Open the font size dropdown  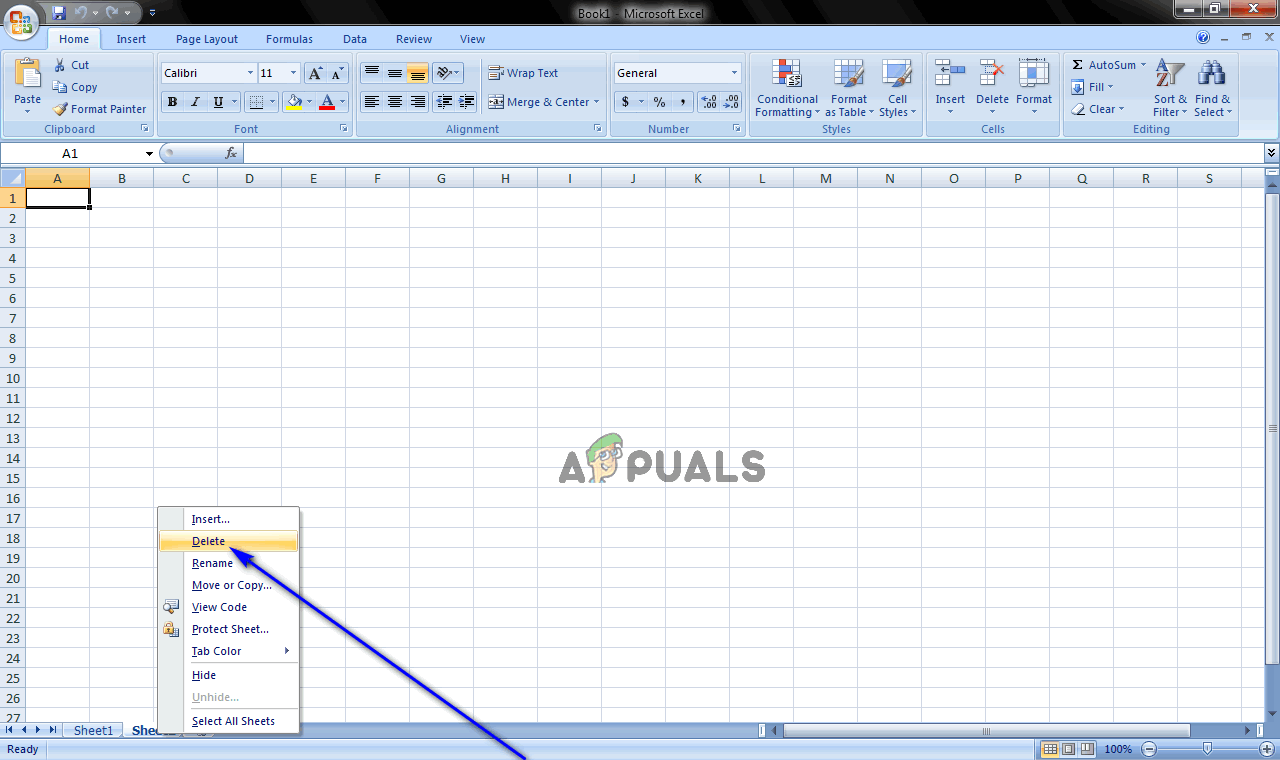click(293, 73)
